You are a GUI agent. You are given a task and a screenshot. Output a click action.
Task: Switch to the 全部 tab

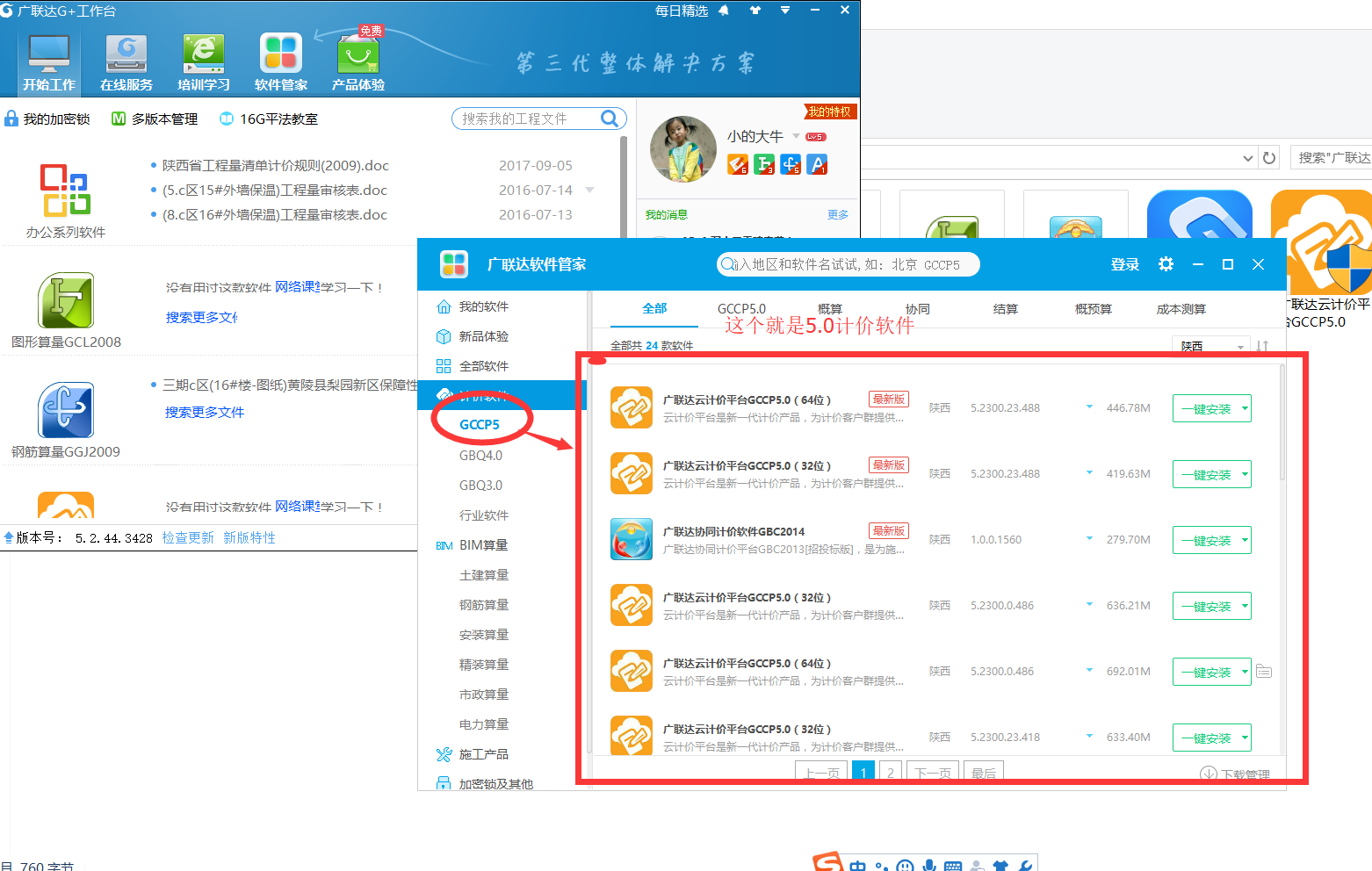pos(654,308)
